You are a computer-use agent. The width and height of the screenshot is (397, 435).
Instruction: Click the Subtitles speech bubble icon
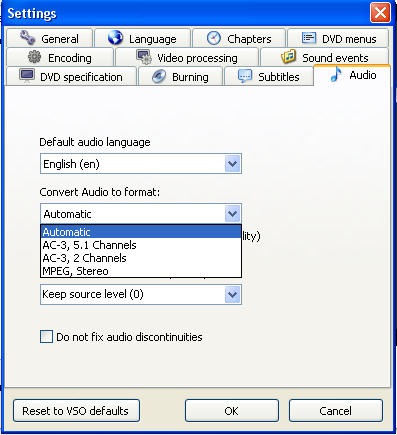coord(245,76)
